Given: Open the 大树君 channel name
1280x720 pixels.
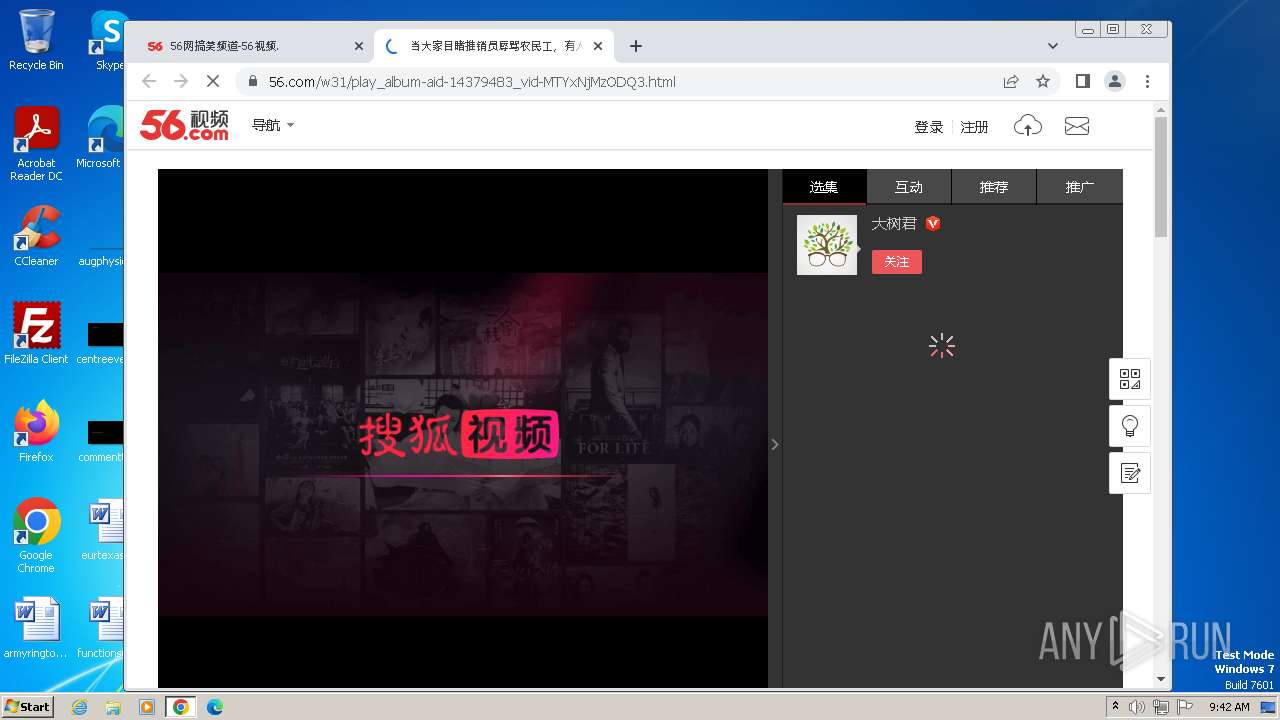Looking at the screenshot, I should (x=894, y=224).
